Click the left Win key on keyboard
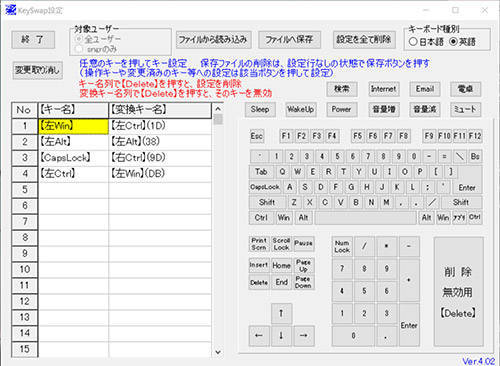500x366 pixels. tap(284, 218)
